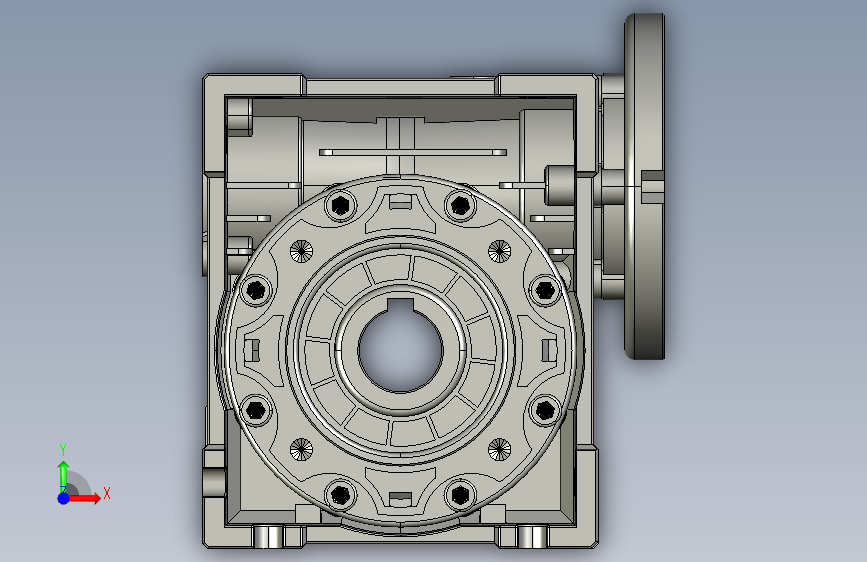
Task: Click the green Y axis arrow of triad
Action: (63, 476)
